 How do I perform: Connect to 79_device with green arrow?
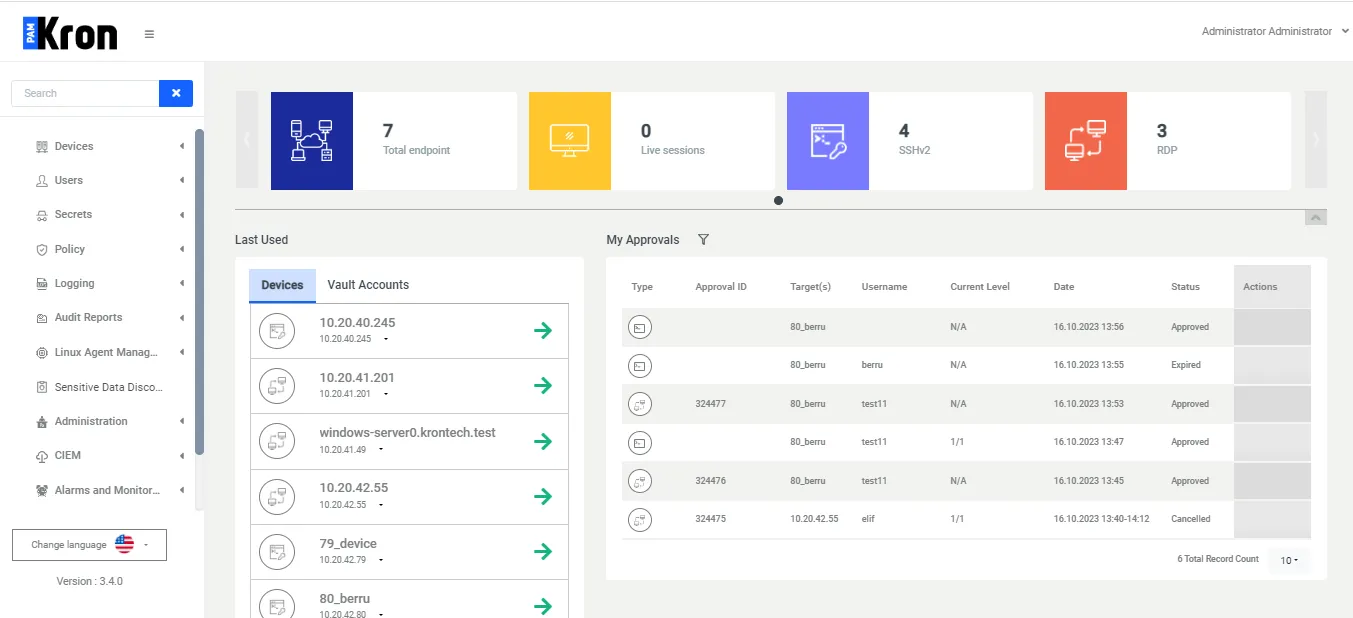pos(543,551)
